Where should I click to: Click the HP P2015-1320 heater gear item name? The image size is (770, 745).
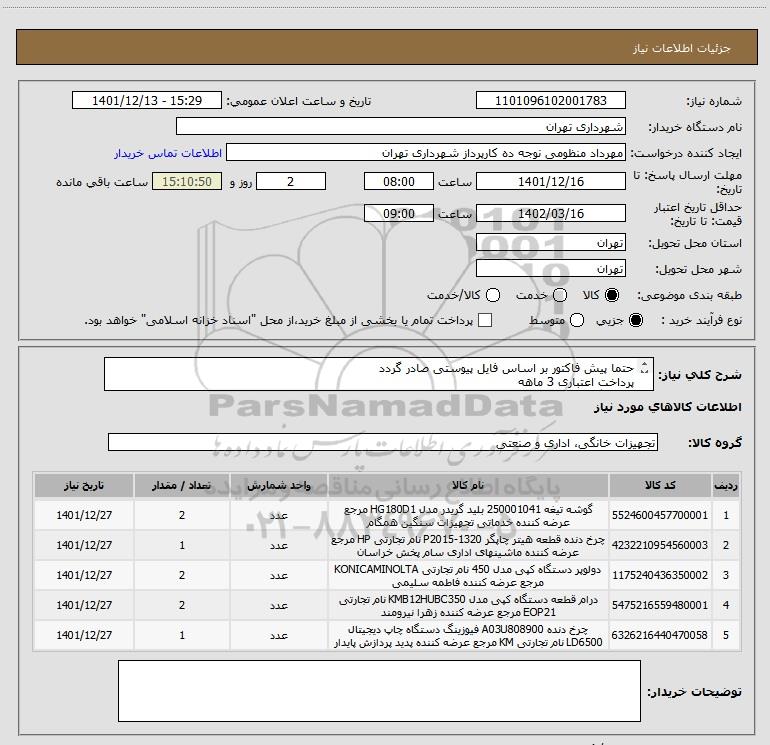pos(468,546)
